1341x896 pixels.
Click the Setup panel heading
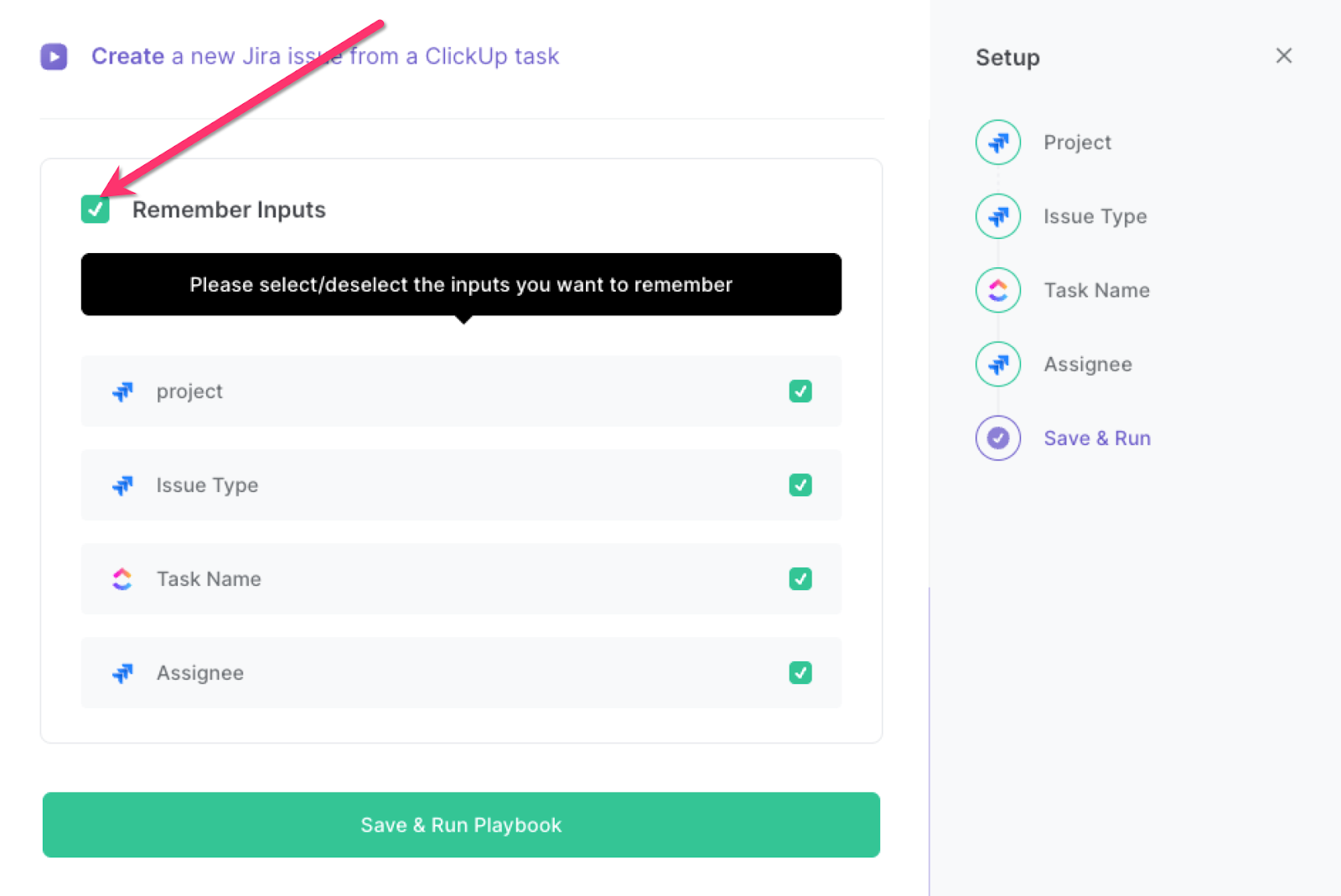[x=1007, y=58]
